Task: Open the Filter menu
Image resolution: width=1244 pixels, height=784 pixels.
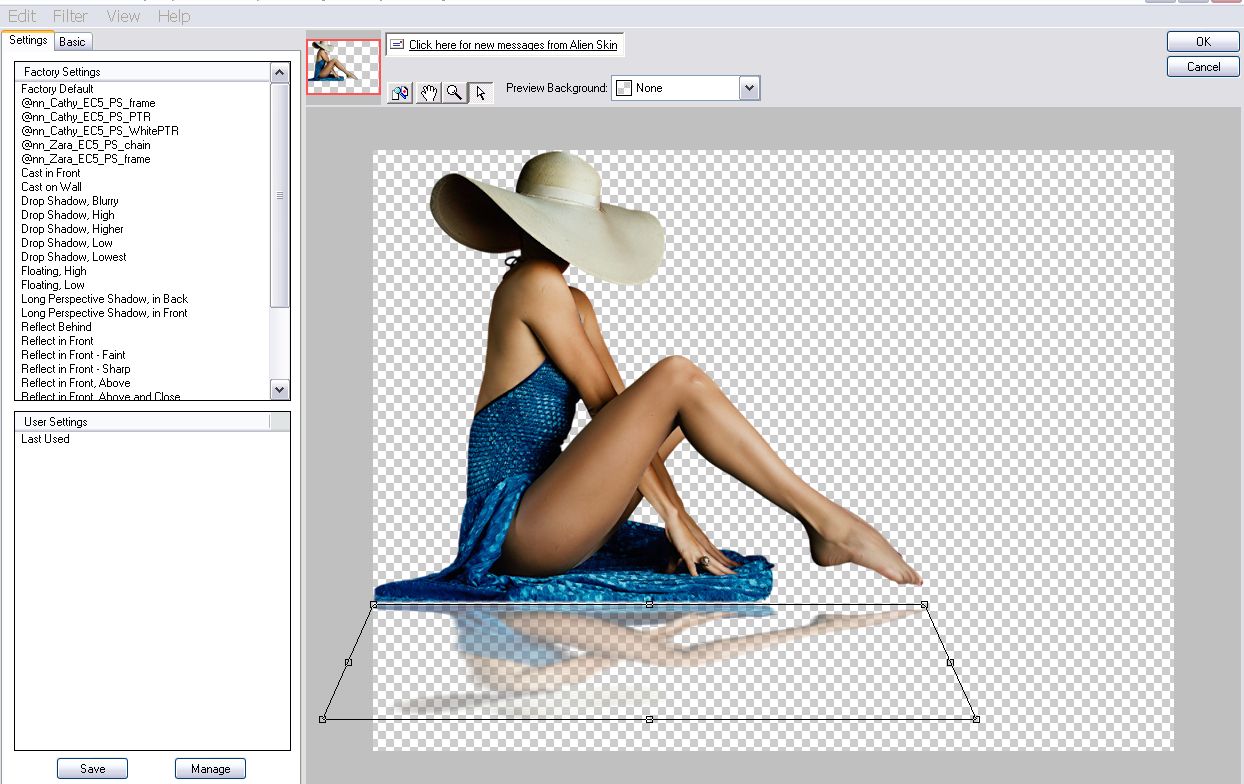Action: point(70,16)
